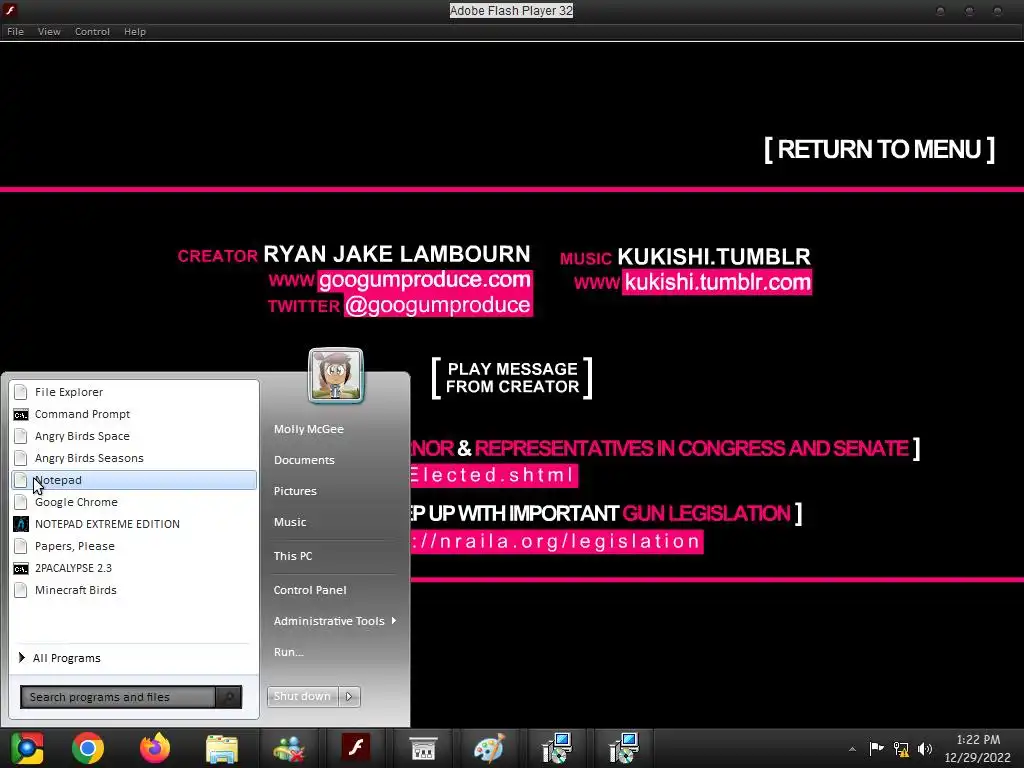Click the volume speaker tray icon
The image size is (1024, 768).
pyautogui.click(x=925, y=749)
